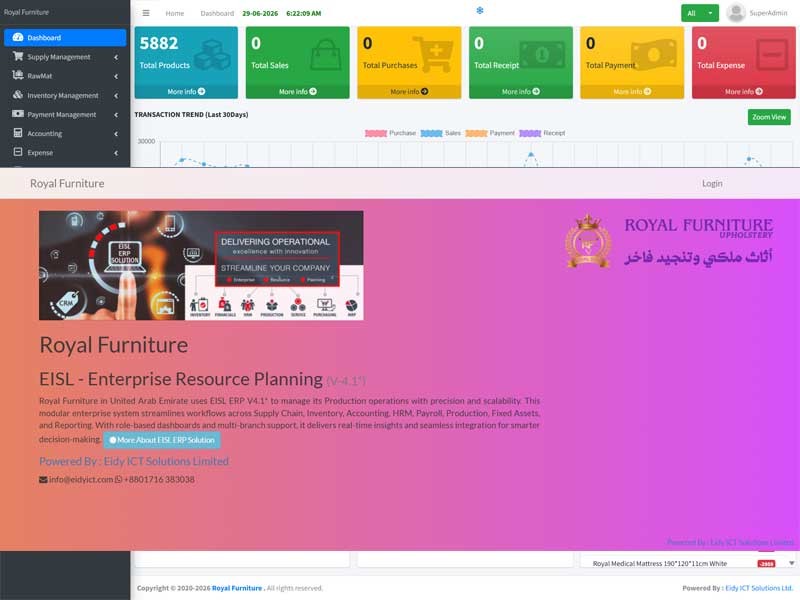Image resolution: width=800 pixels, height=600 pixels.
Task: Toggle sidebar with hamburger icon
Action: click(x=146, y=13)
